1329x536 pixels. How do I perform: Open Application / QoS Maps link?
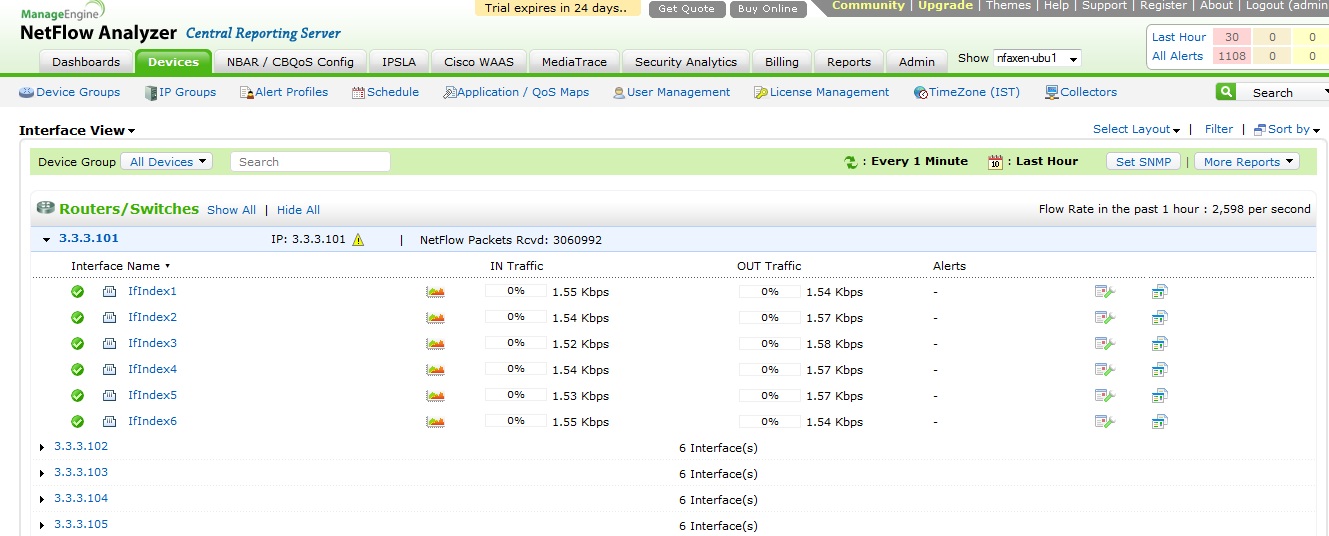516,92
